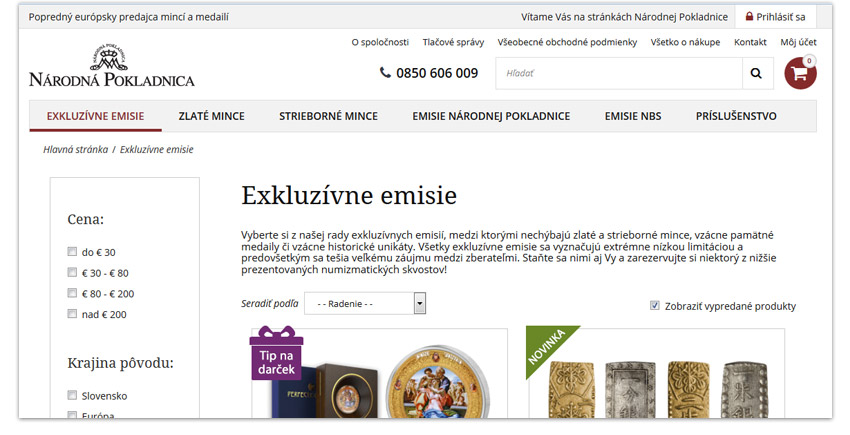Check the nad € 200 filter

[x=72, y=314]
